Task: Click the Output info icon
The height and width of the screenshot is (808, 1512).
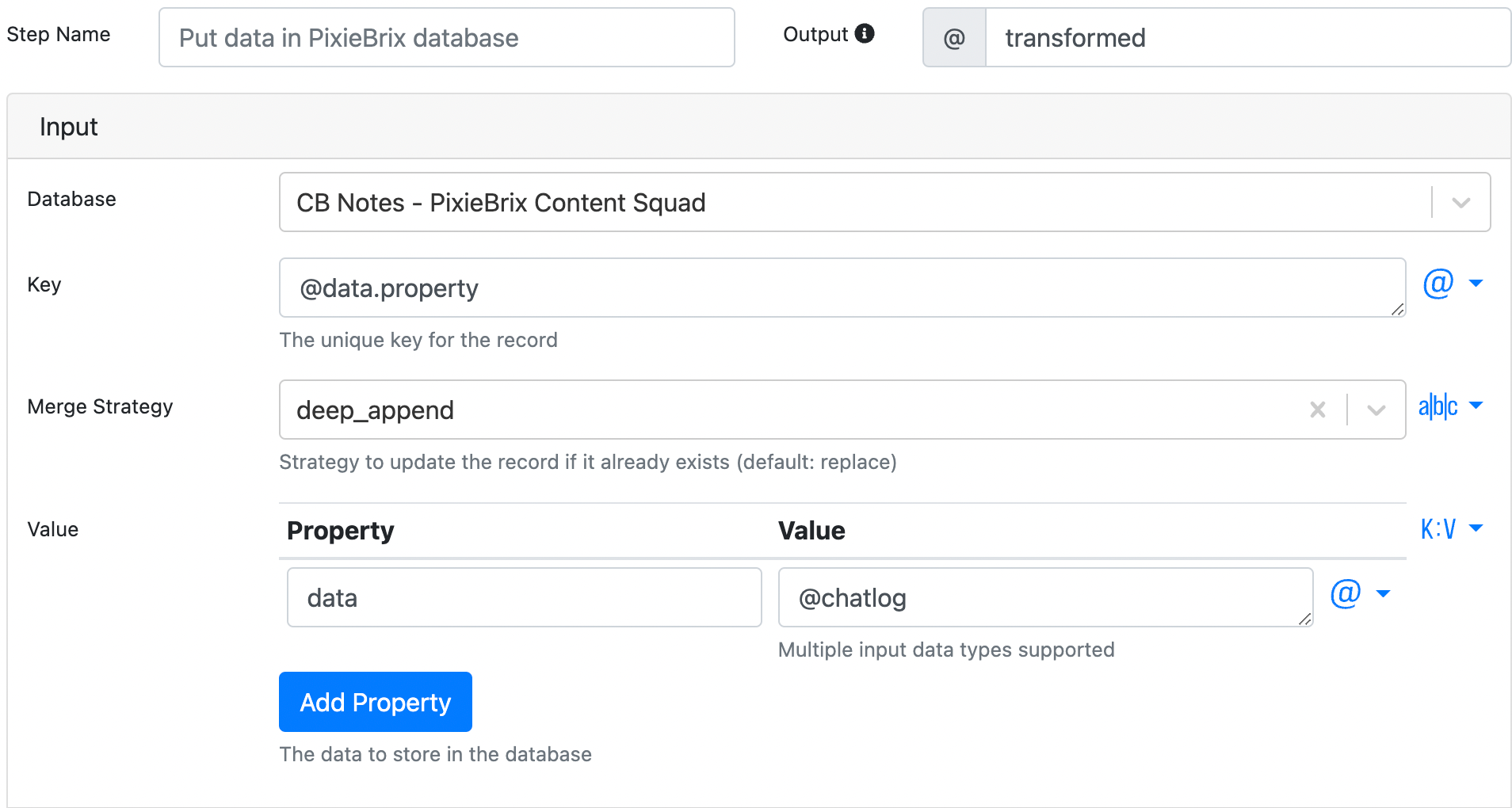Action: click(x=865, y=33)
